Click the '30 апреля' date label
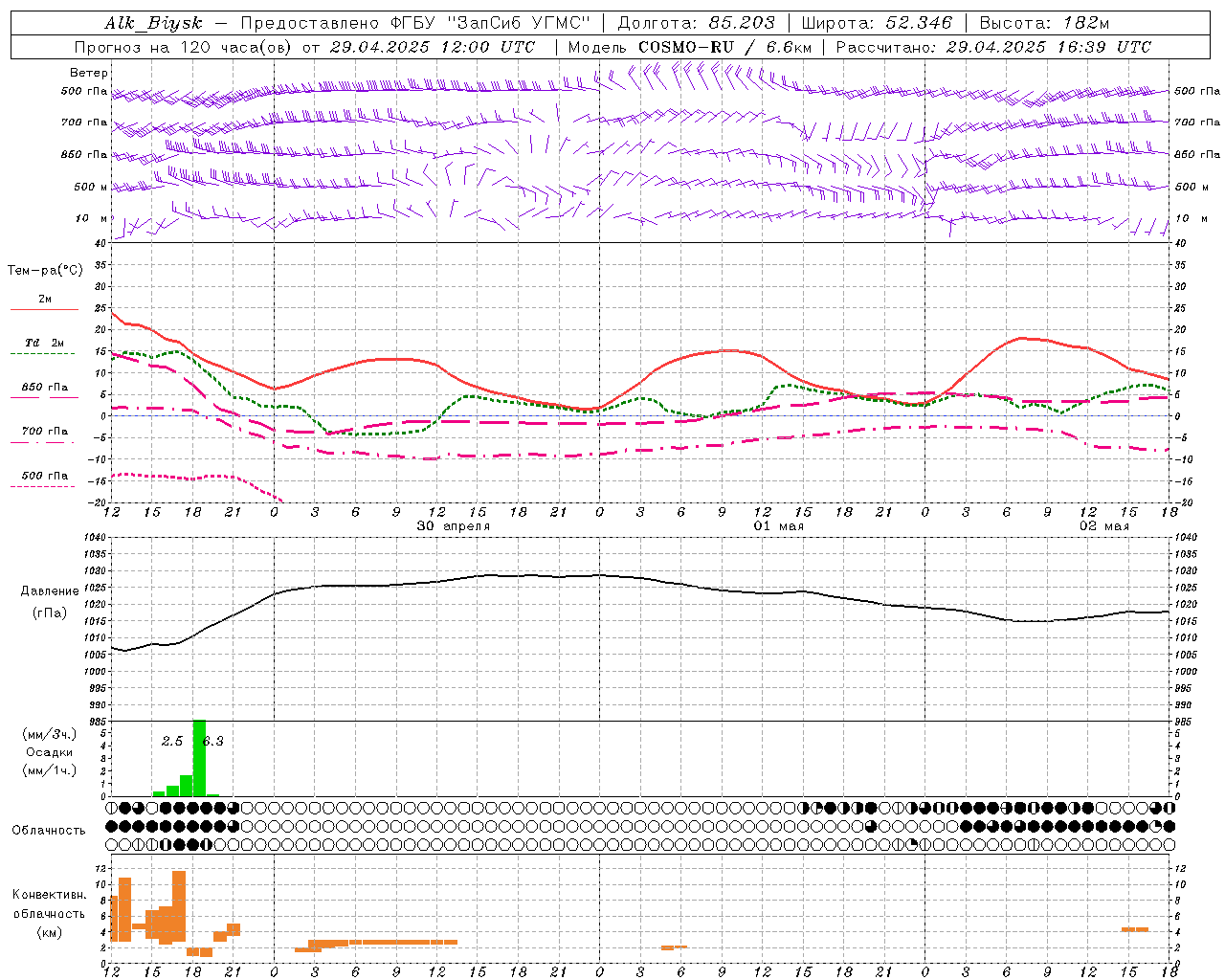Viewport: 1225px width, 980px height. coord(454,526)
